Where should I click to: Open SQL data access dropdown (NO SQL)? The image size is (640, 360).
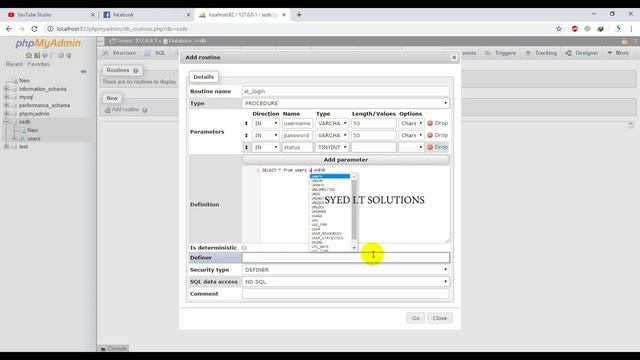[346, 282]
